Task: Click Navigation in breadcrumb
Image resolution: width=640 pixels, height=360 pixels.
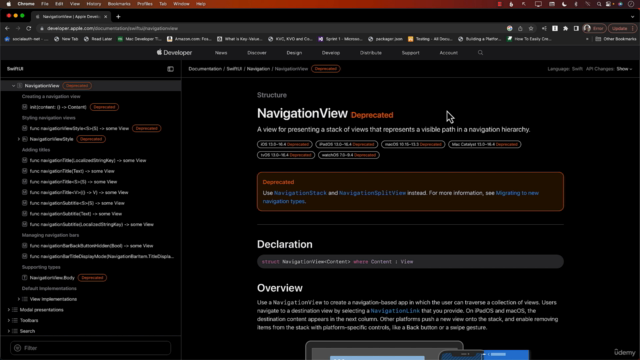Action: point(258,69)
